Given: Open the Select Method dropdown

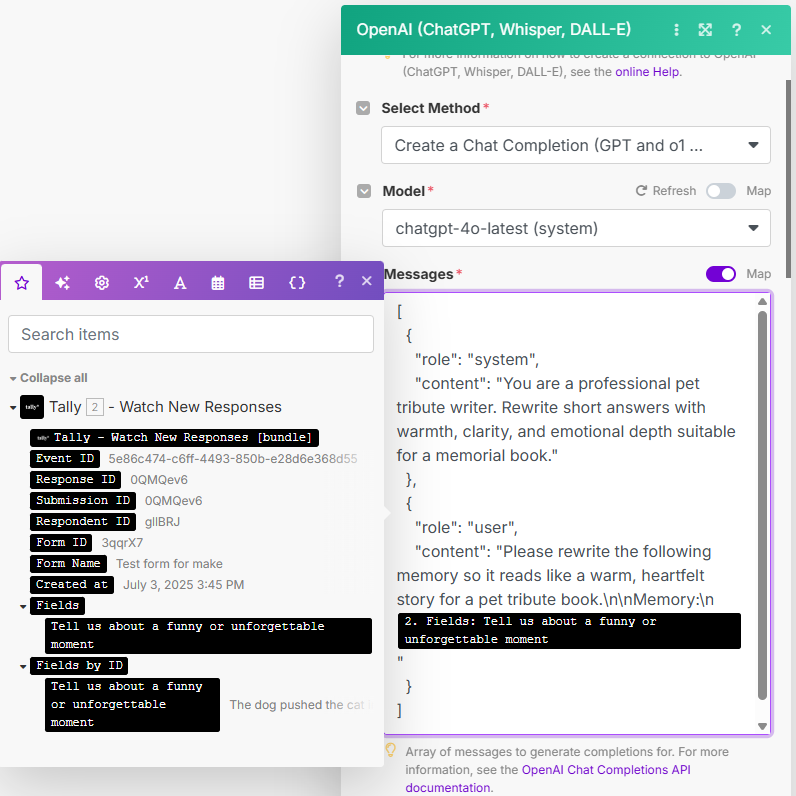Looking at the screenshot, I should click(576, 145).
